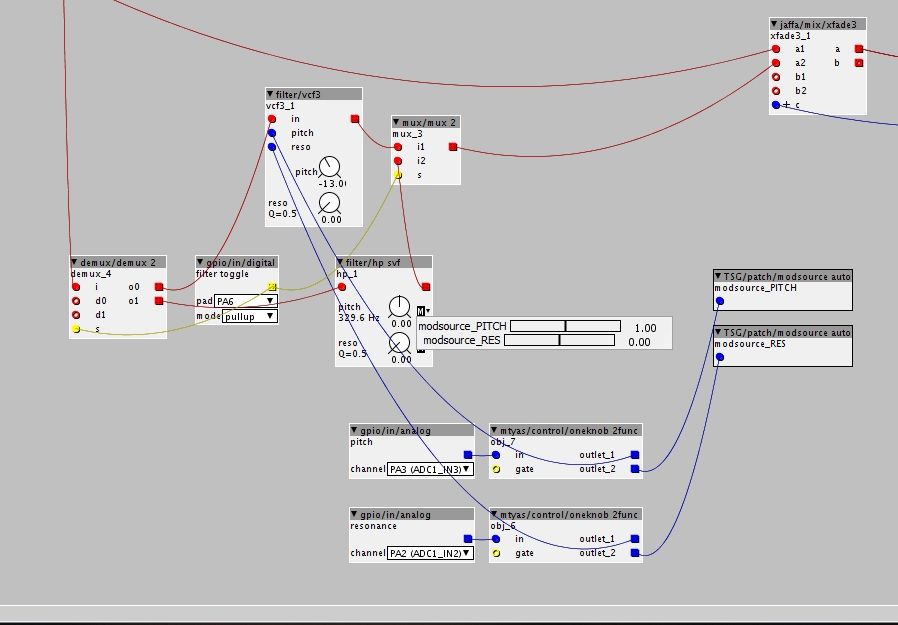Click the filter/vcf3 title bar triangle
This screenshot has height=625, width=898.
click(x=271, y=94)
